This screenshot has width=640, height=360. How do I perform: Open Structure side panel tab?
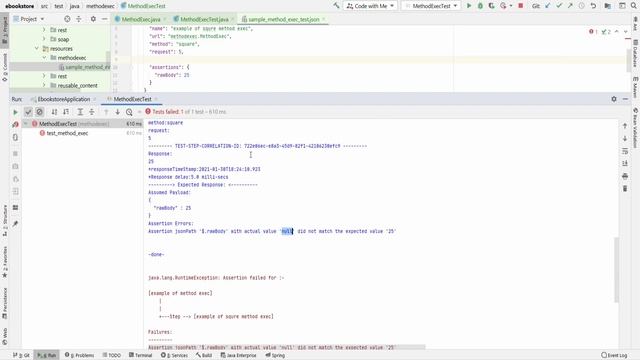point(5,220)
